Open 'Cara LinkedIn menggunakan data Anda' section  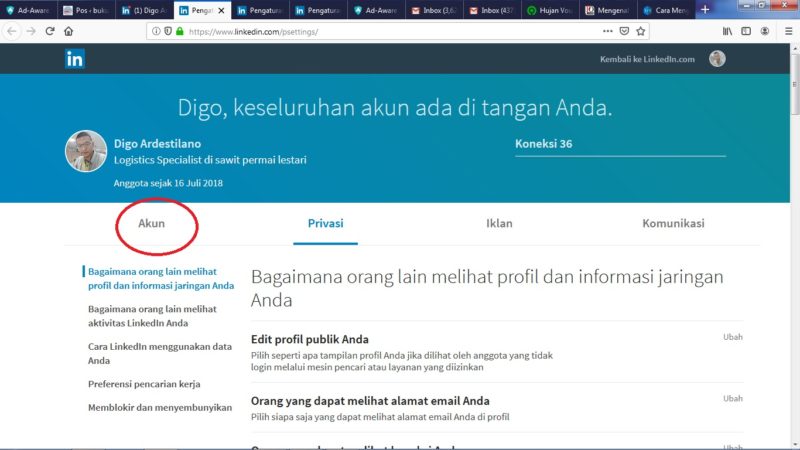(160, 353)
